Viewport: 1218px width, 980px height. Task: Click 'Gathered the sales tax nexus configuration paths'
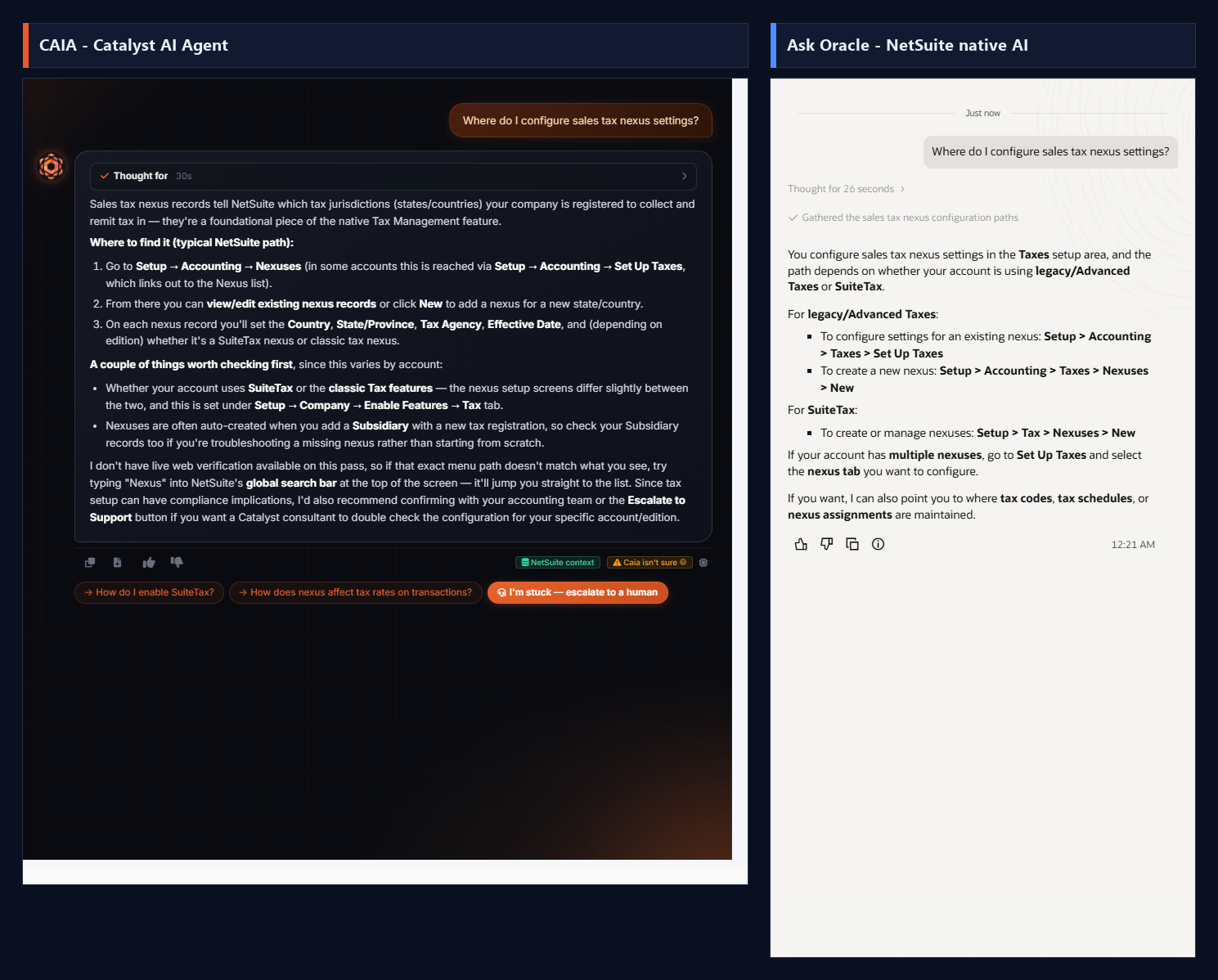[x=903, y=218]
